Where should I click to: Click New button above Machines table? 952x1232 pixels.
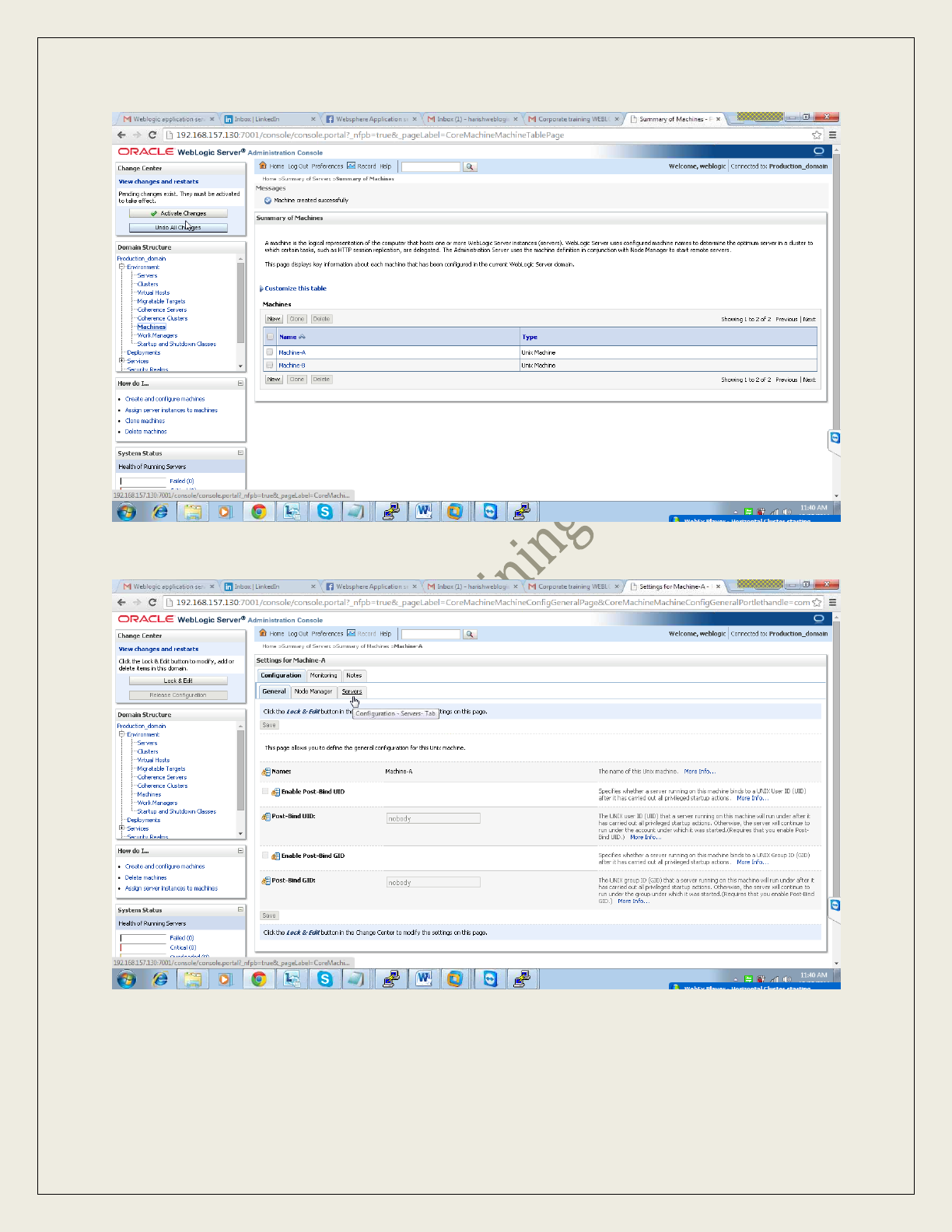(x=274, y=319)
